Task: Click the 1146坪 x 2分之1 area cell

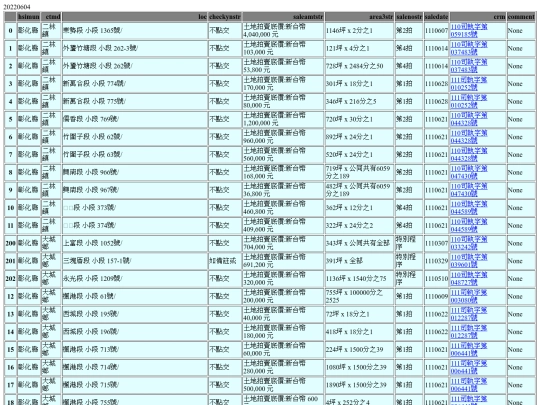Action: (359, 30)
